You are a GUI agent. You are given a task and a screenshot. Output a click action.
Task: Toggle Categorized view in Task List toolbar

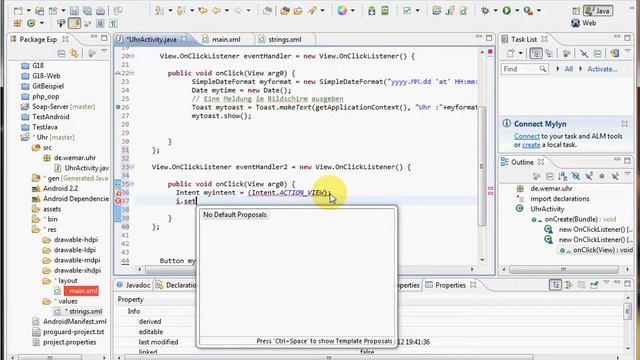pyautogui.click(x=536, y=53)
